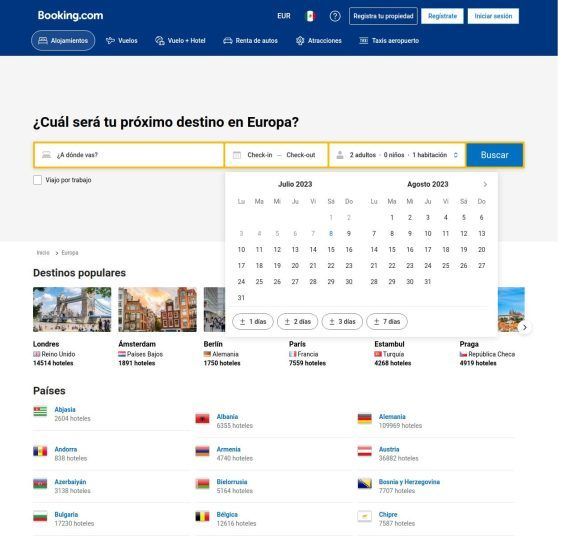The width and height of the screenshot is (572, 536).
Task: Select the ± 2 días flexibility chip
Action: coord(297,321)
